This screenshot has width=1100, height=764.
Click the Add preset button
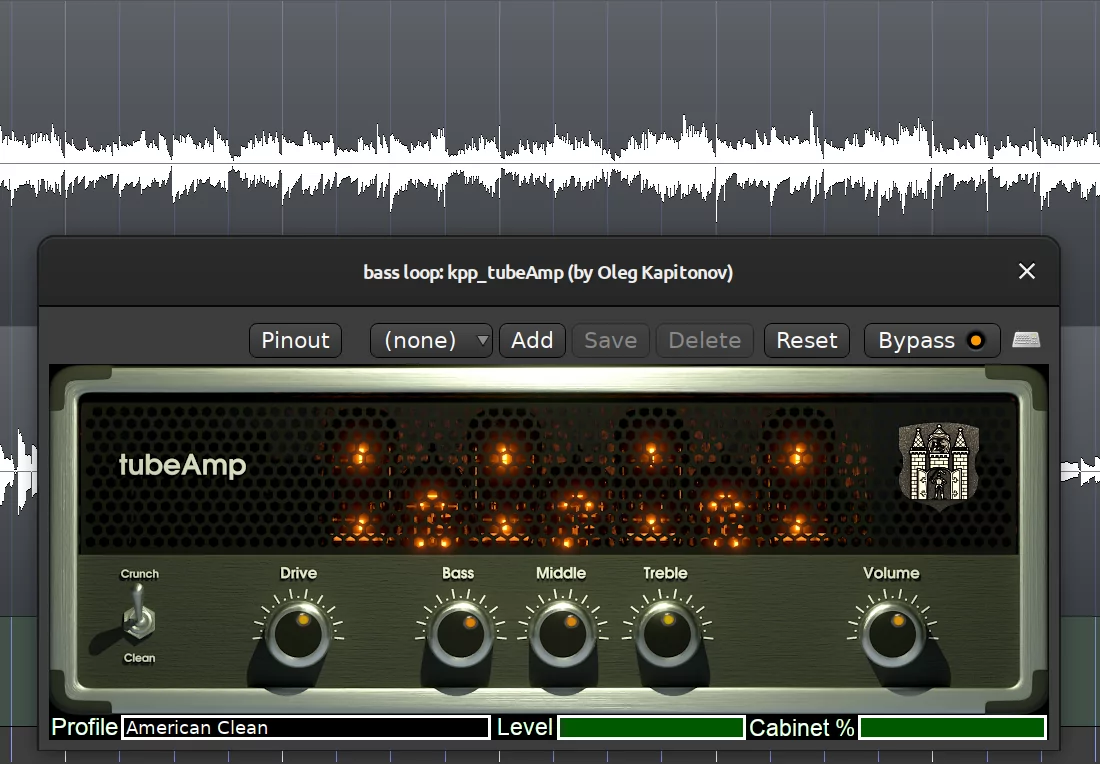[532, 340]
